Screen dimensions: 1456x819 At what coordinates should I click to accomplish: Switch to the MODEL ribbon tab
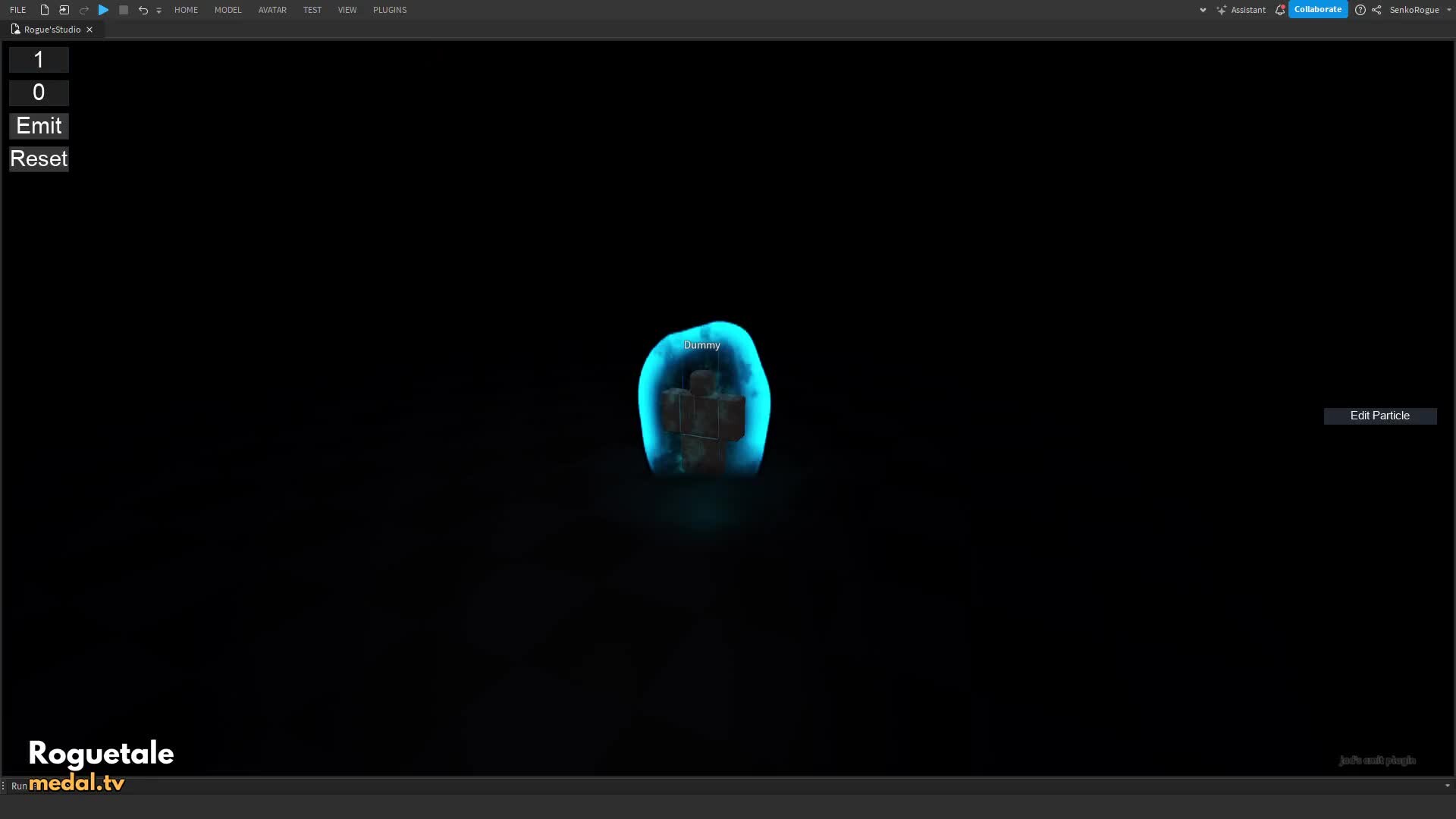tap(227, 10)
